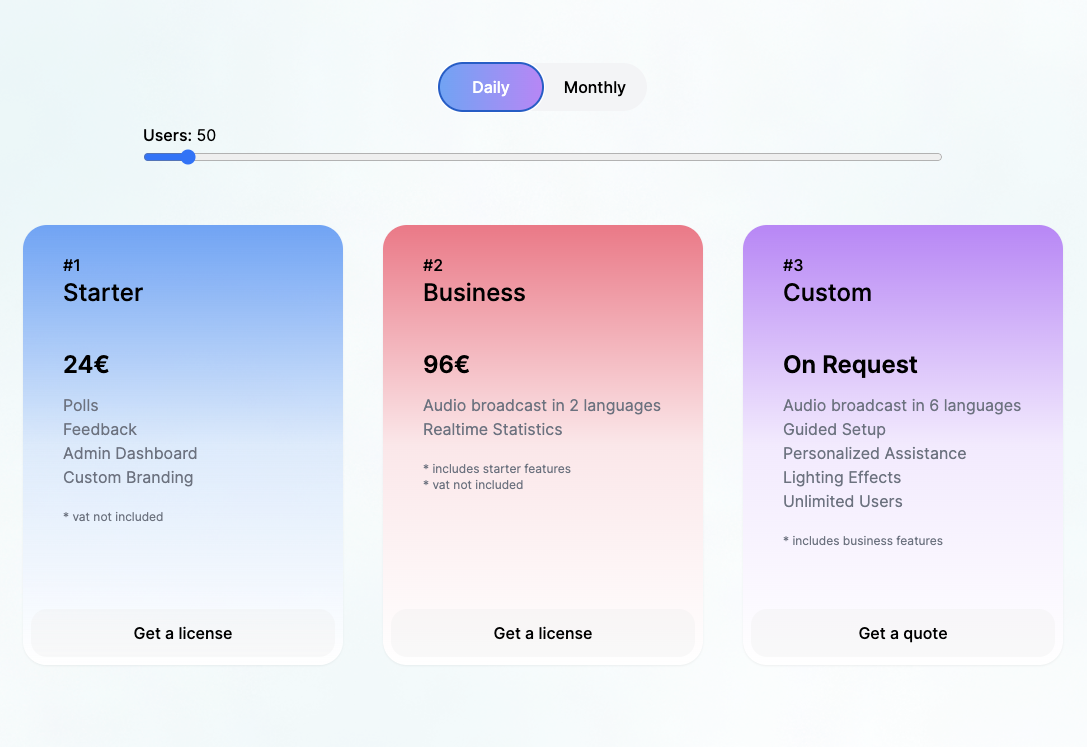Click the Custom Branding feature
The width and height of the screenshot is (1087, 747).
click(x=128, y=477)
